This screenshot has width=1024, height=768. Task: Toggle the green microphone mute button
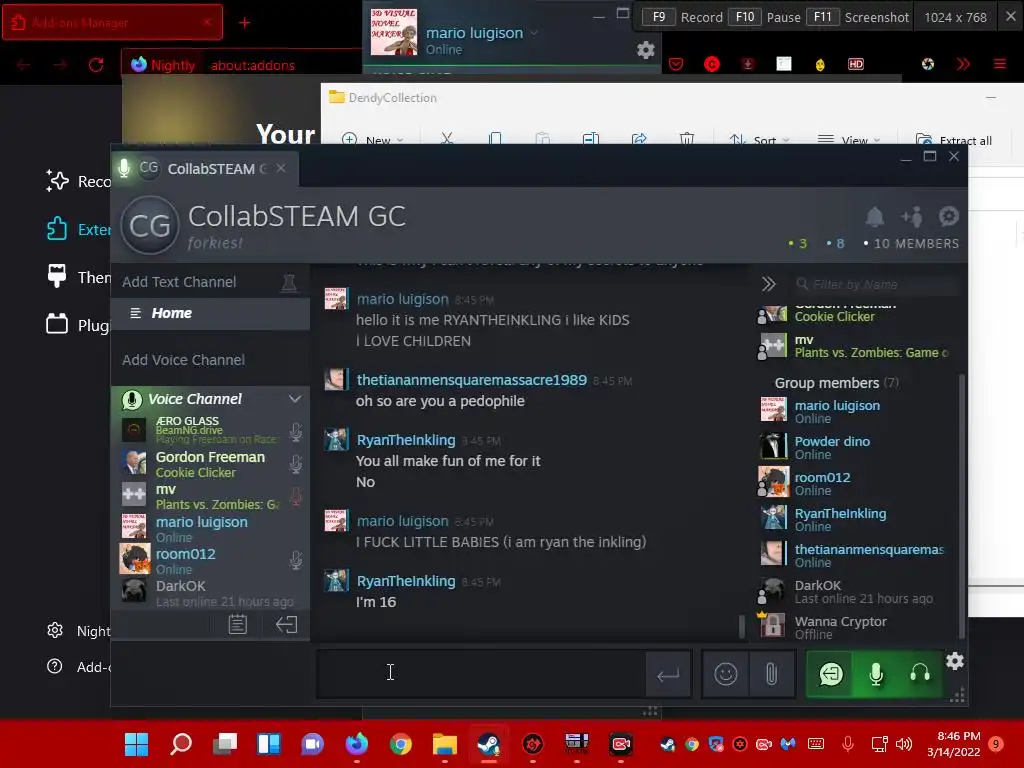pyautogui.click(x=876, y=674)
